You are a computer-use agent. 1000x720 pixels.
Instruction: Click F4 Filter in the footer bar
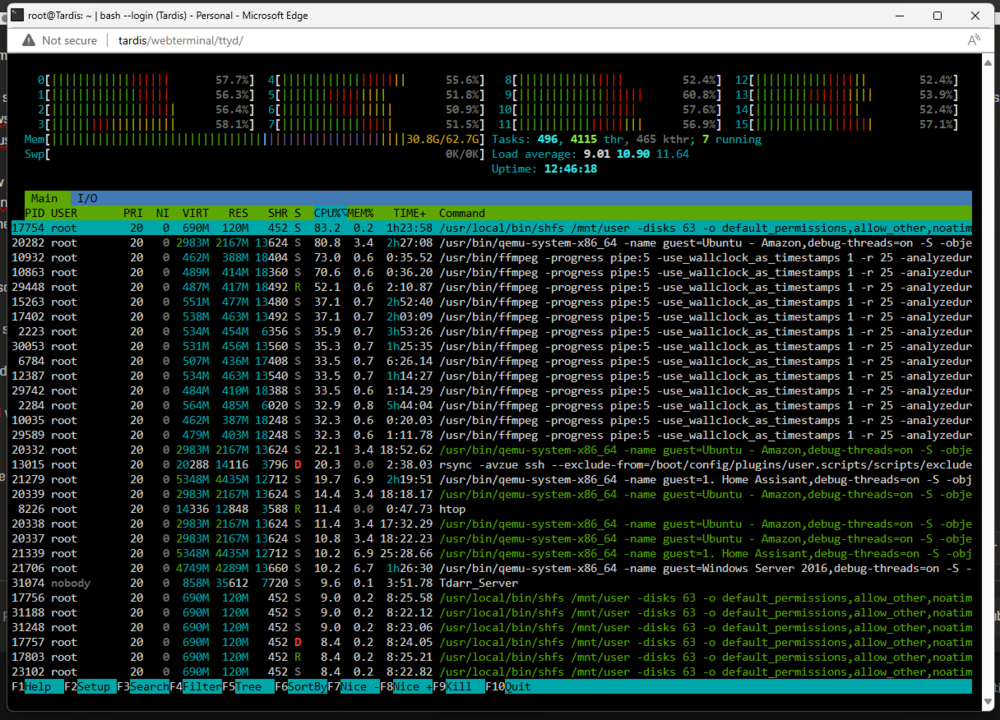195,687
